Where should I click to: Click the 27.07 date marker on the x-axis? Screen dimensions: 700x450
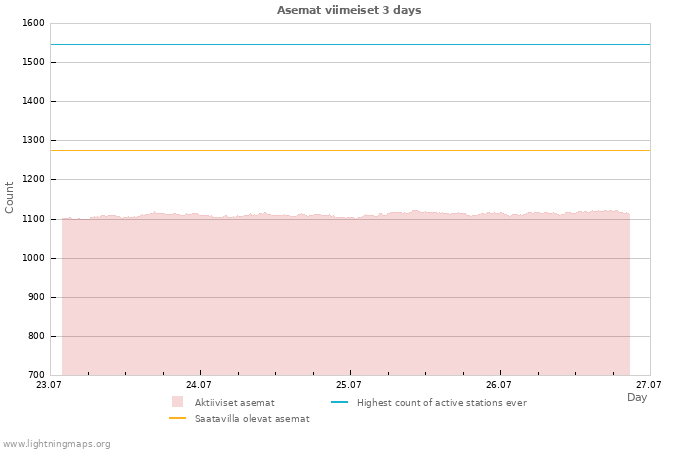649,385
